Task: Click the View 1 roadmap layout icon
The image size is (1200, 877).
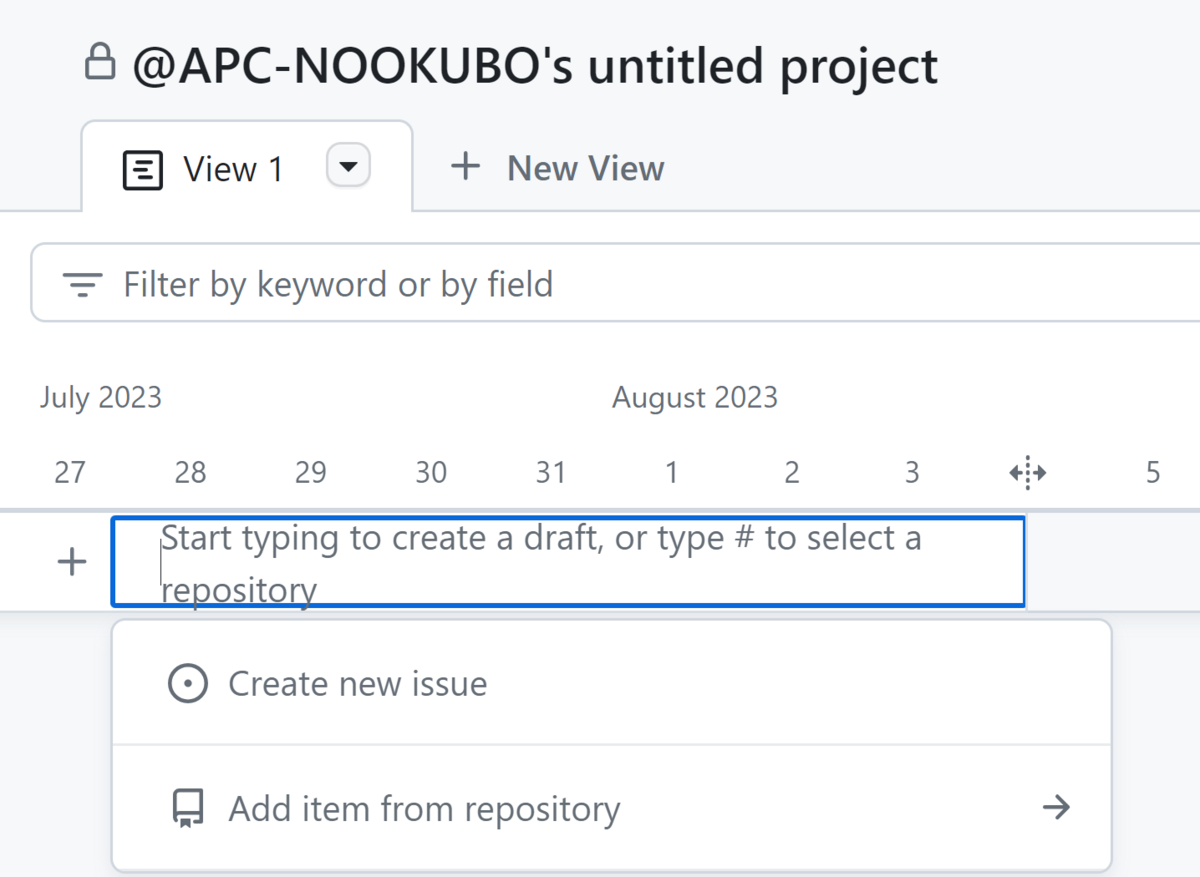Action: point(142,170)
